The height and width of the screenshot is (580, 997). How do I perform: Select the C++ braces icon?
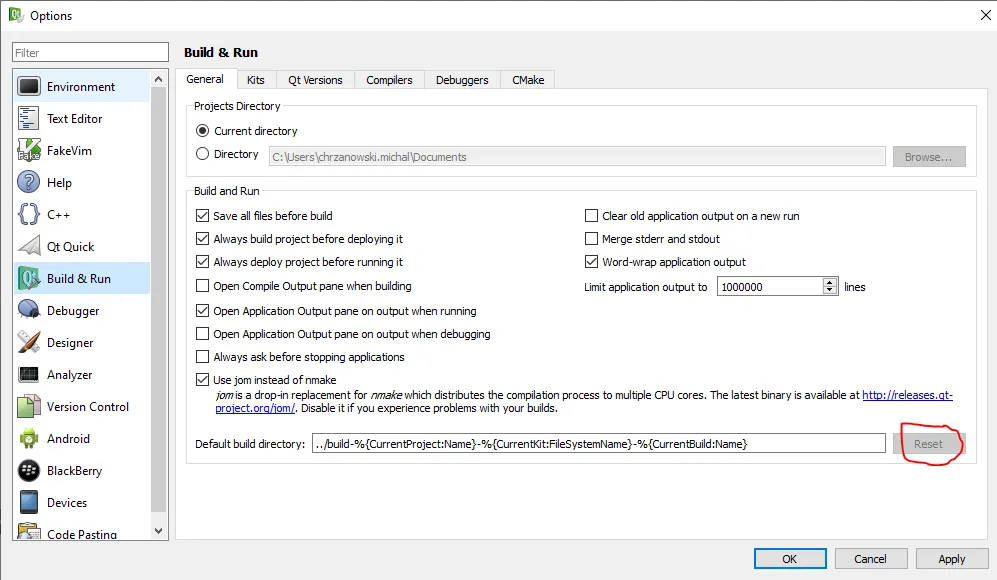point(29,214)
